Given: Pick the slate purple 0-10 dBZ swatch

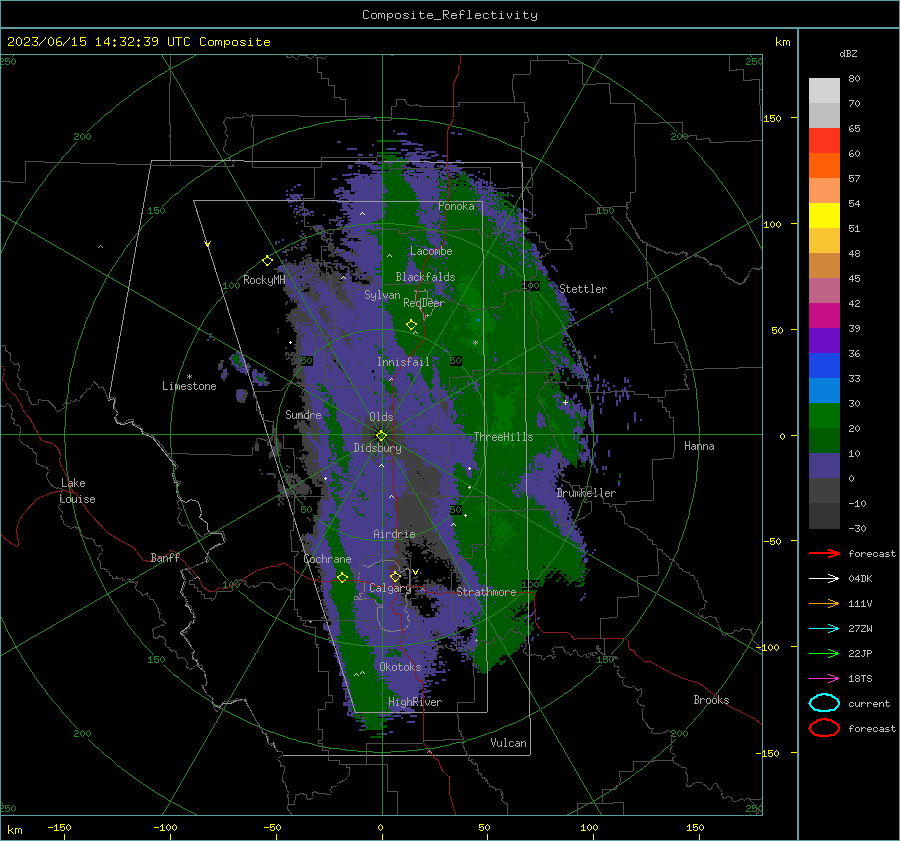Looking at the screenshot, I should [824, 466].
